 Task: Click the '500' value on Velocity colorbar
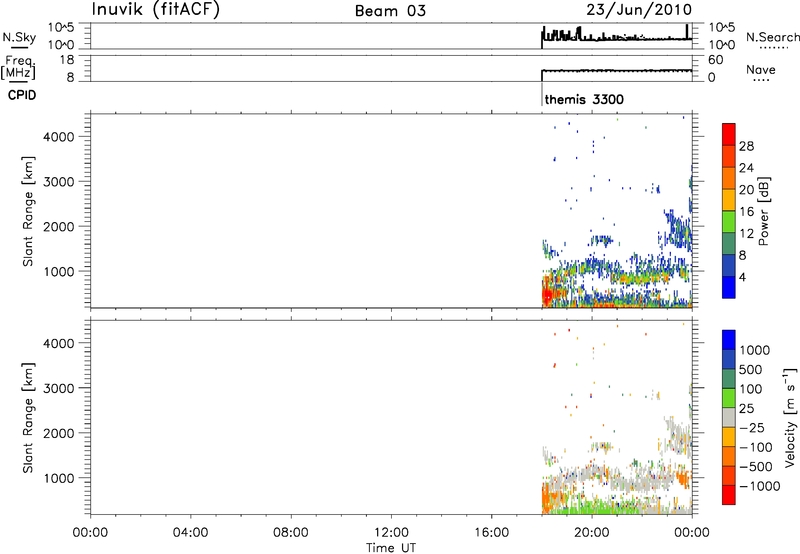click(x=750, y=370)
